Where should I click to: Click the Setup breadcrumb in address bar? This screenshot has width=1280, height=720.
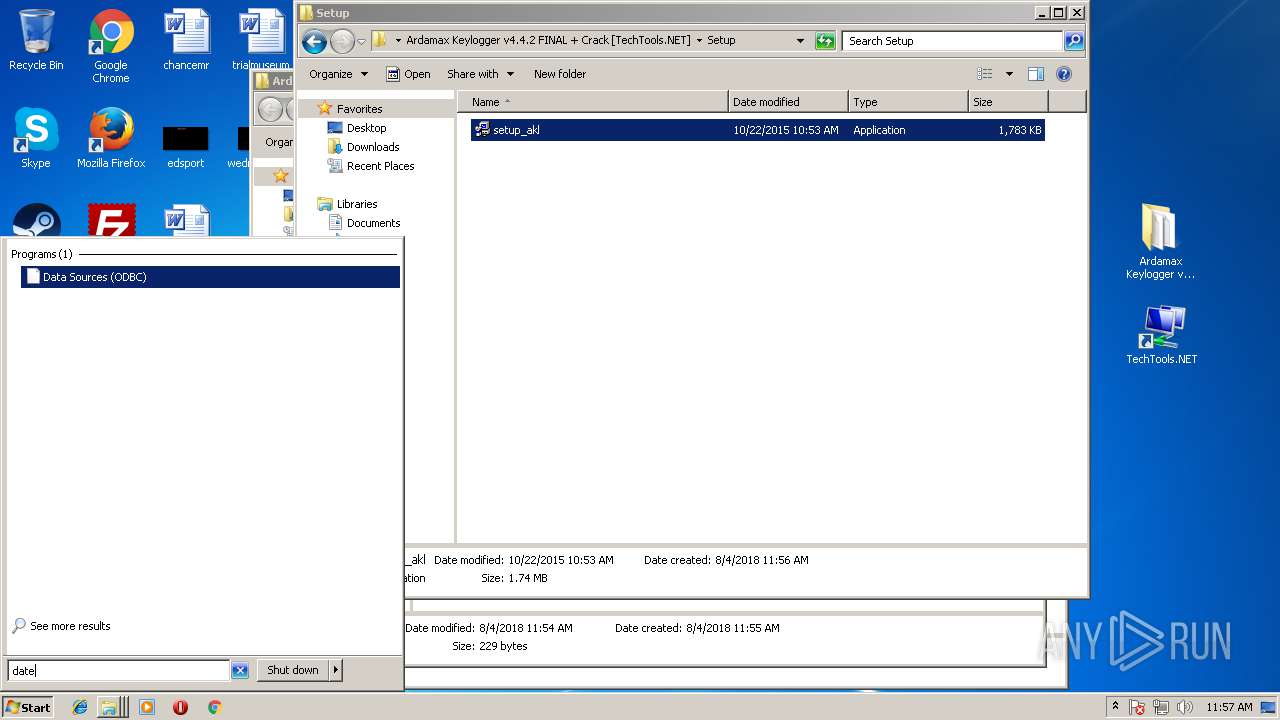(721, 41)
